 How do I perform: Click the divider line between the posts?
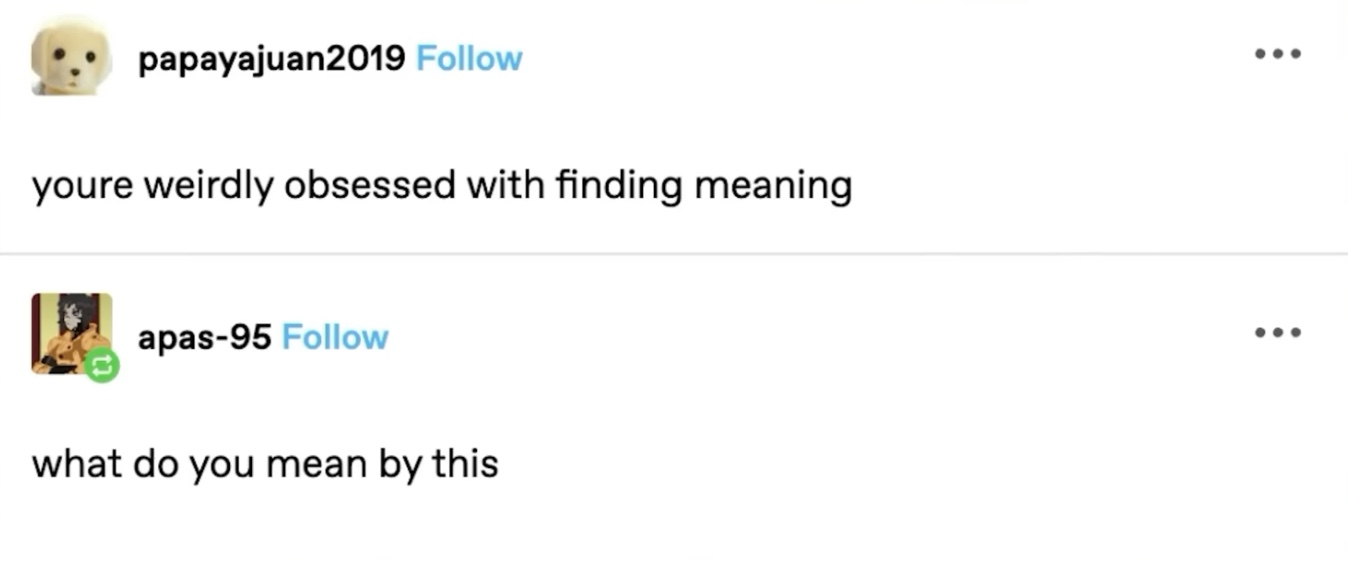coord(674,254)
